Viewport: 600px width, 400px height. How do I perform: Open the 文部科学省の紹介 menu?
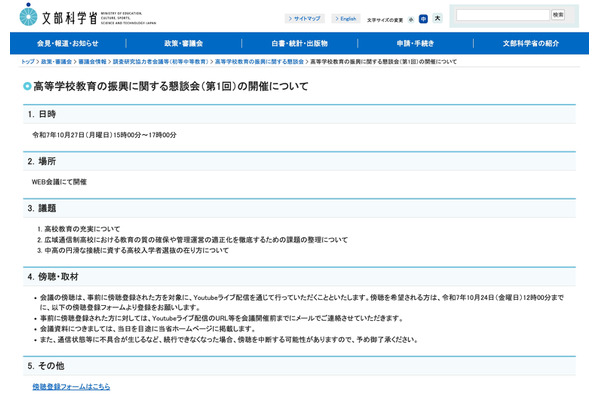(x=531, y=44)
